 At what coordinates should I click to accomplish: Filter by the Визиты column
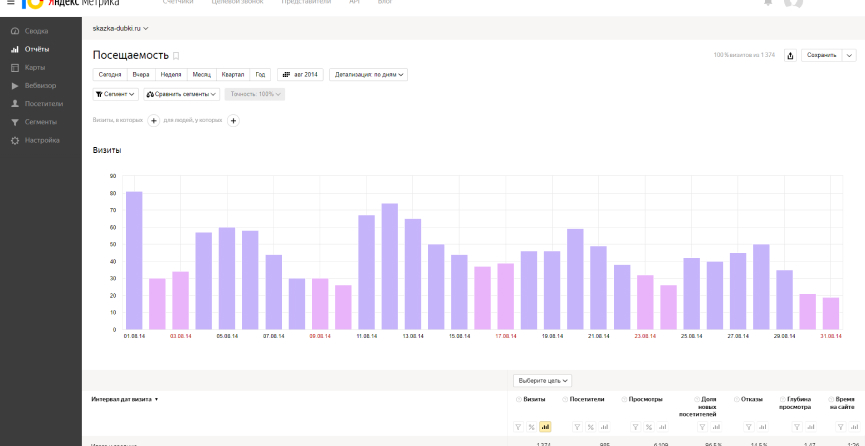[519, 427]
